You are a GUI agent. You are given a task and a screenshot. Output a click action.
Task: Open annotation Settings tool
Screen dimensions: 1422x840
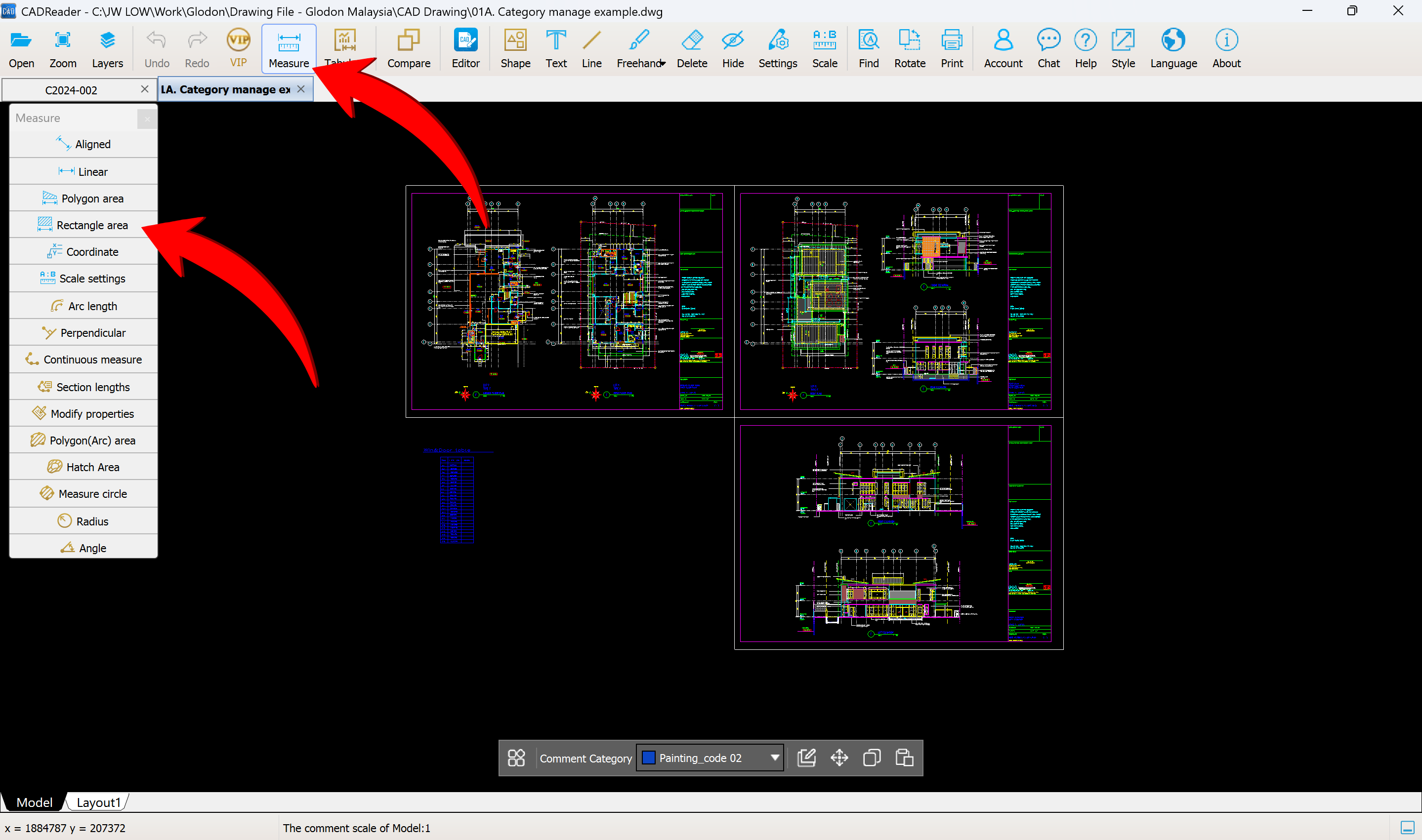(x=778, y=49)
